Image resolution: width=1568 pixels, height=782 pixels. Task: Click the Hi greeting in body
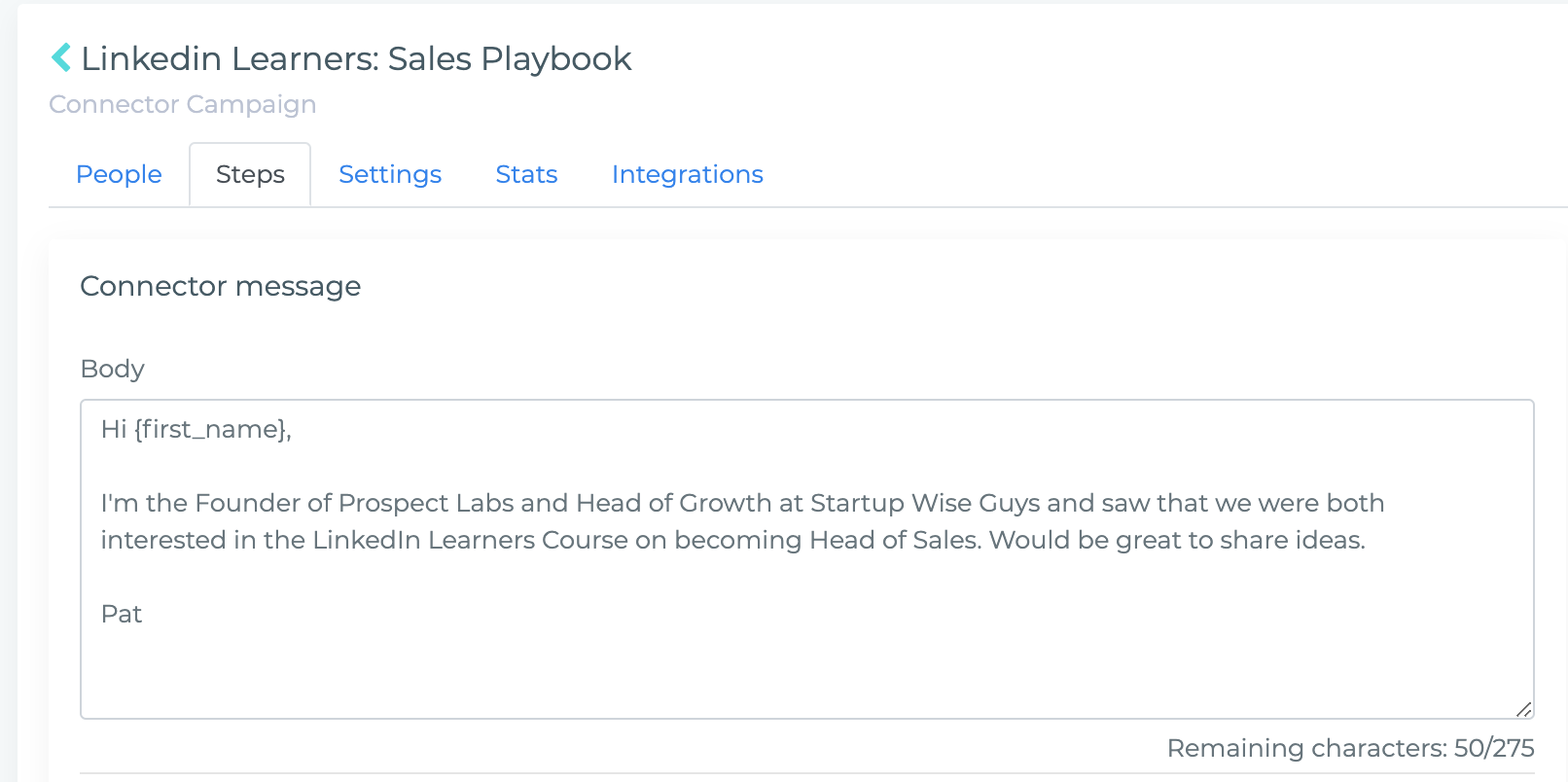(x=113, y=429)
